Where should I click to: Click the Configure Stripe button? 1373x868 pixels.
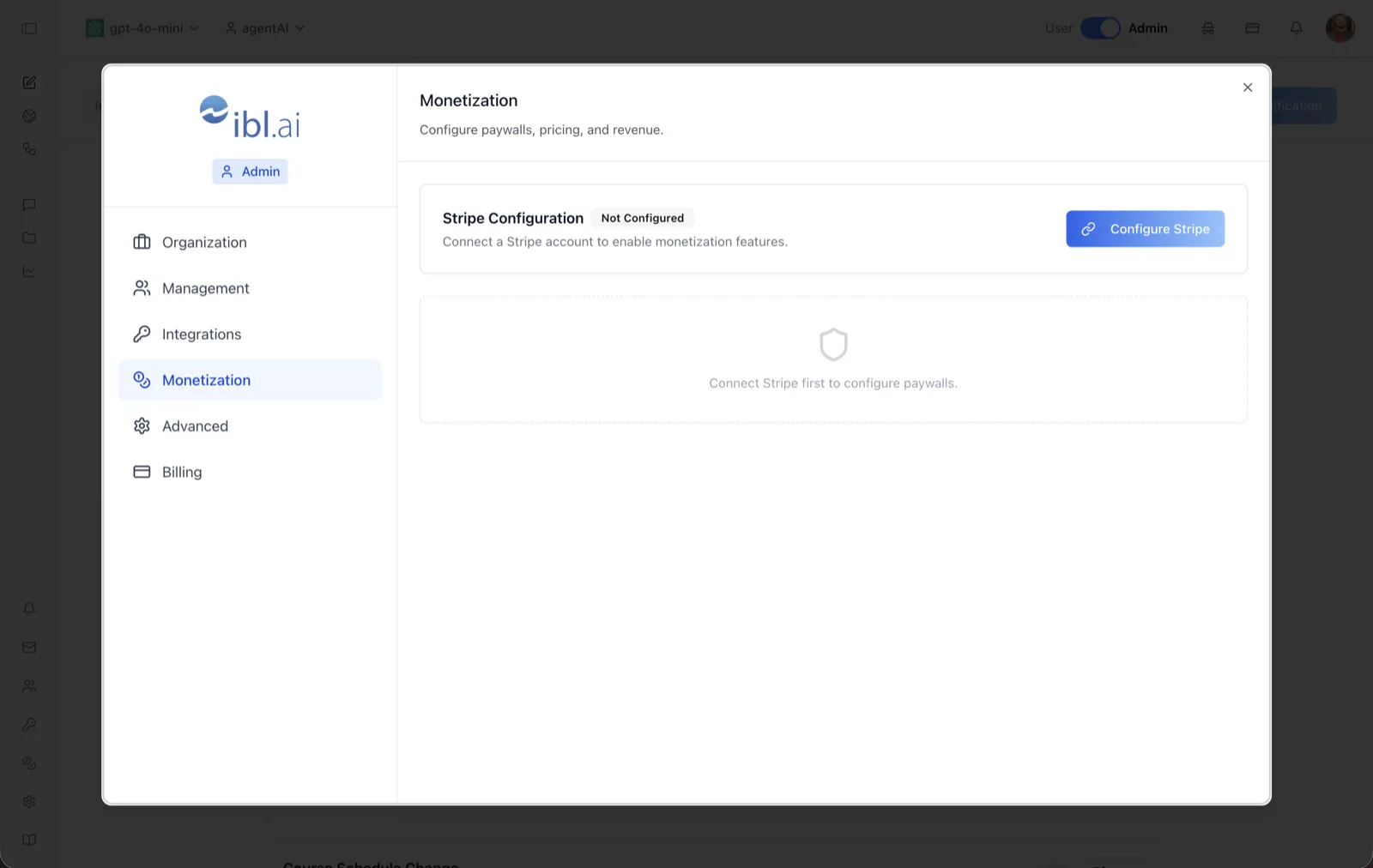pos(1145,229)
